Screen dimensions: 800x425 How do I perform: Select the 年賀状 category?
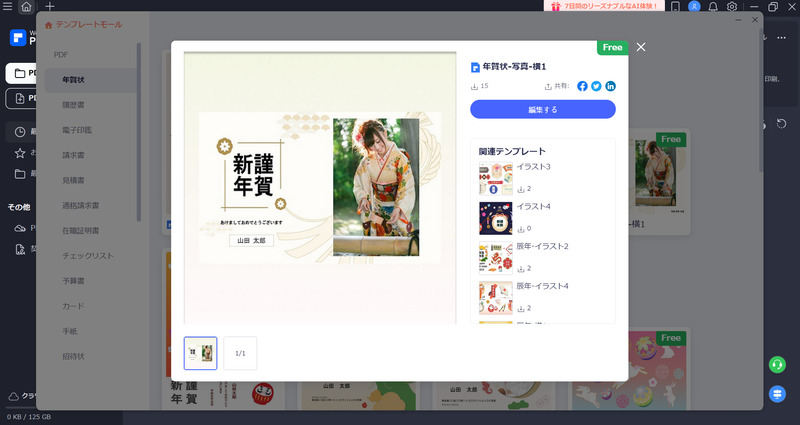[90, 80]
